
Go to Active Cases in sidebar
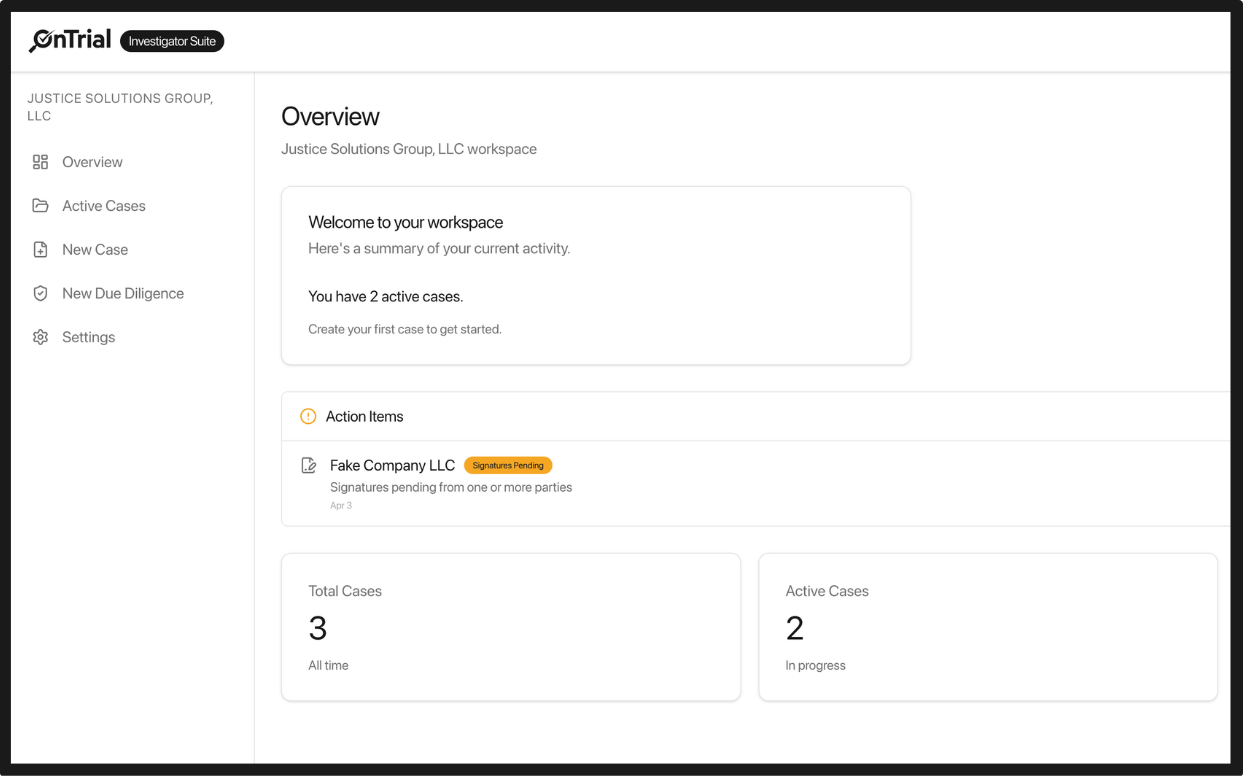tap(104, 206)
